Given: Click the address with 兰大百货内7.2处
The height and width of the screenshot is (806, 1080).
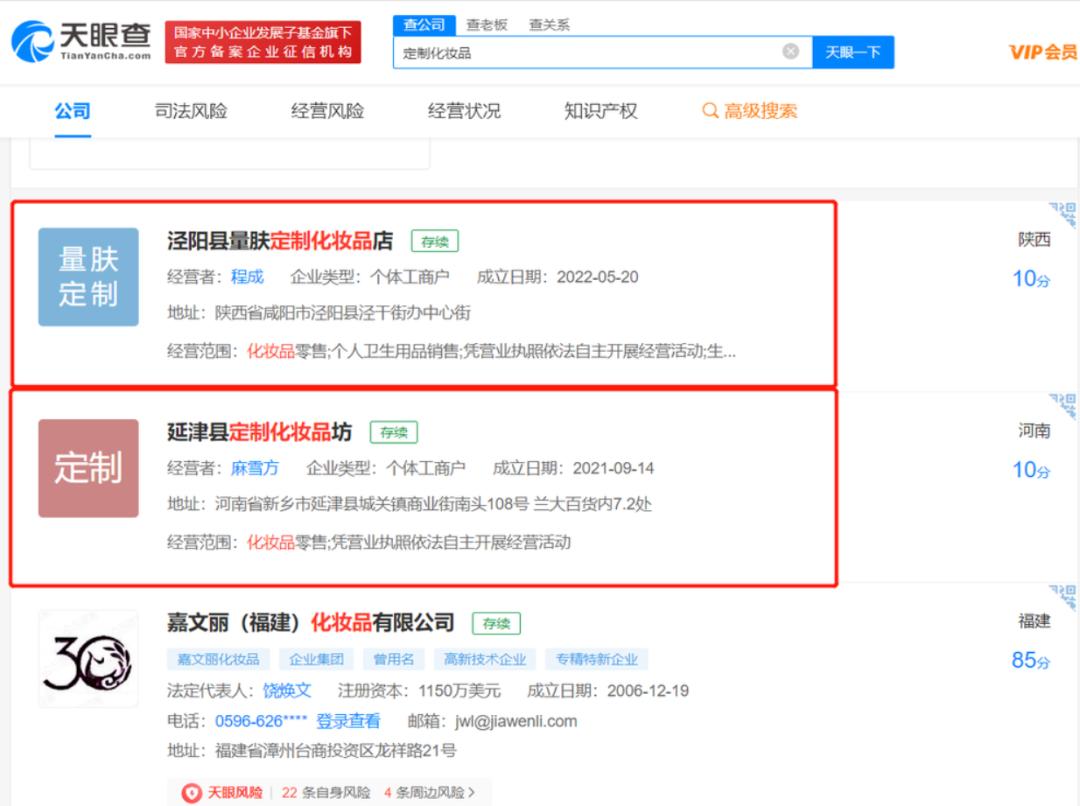Looking at the screenshot, I should (x=433, y=504).
